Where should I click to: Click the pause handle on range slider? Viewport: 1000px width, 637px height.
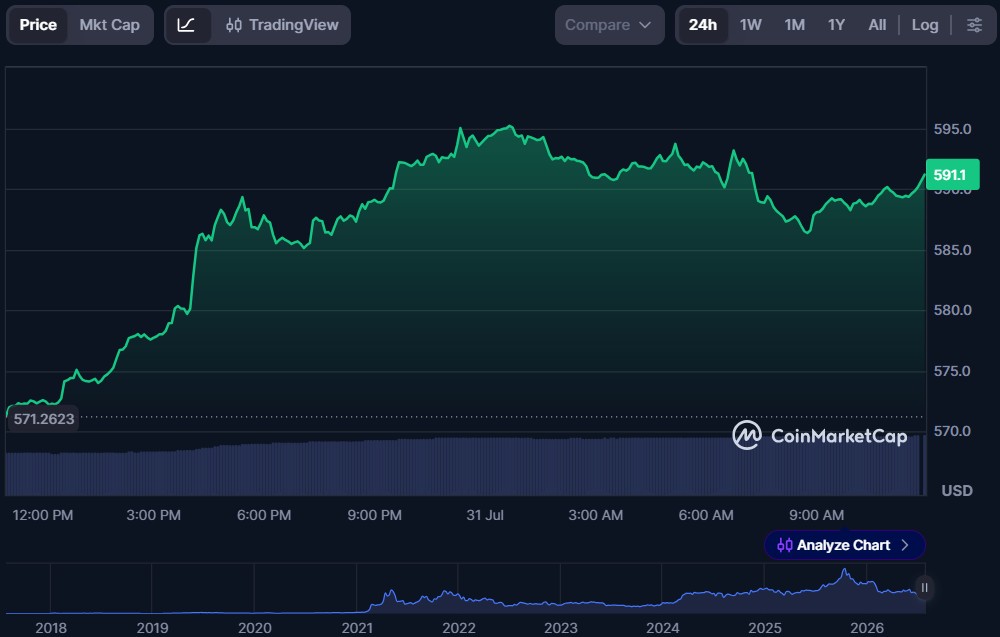[924, 588]
